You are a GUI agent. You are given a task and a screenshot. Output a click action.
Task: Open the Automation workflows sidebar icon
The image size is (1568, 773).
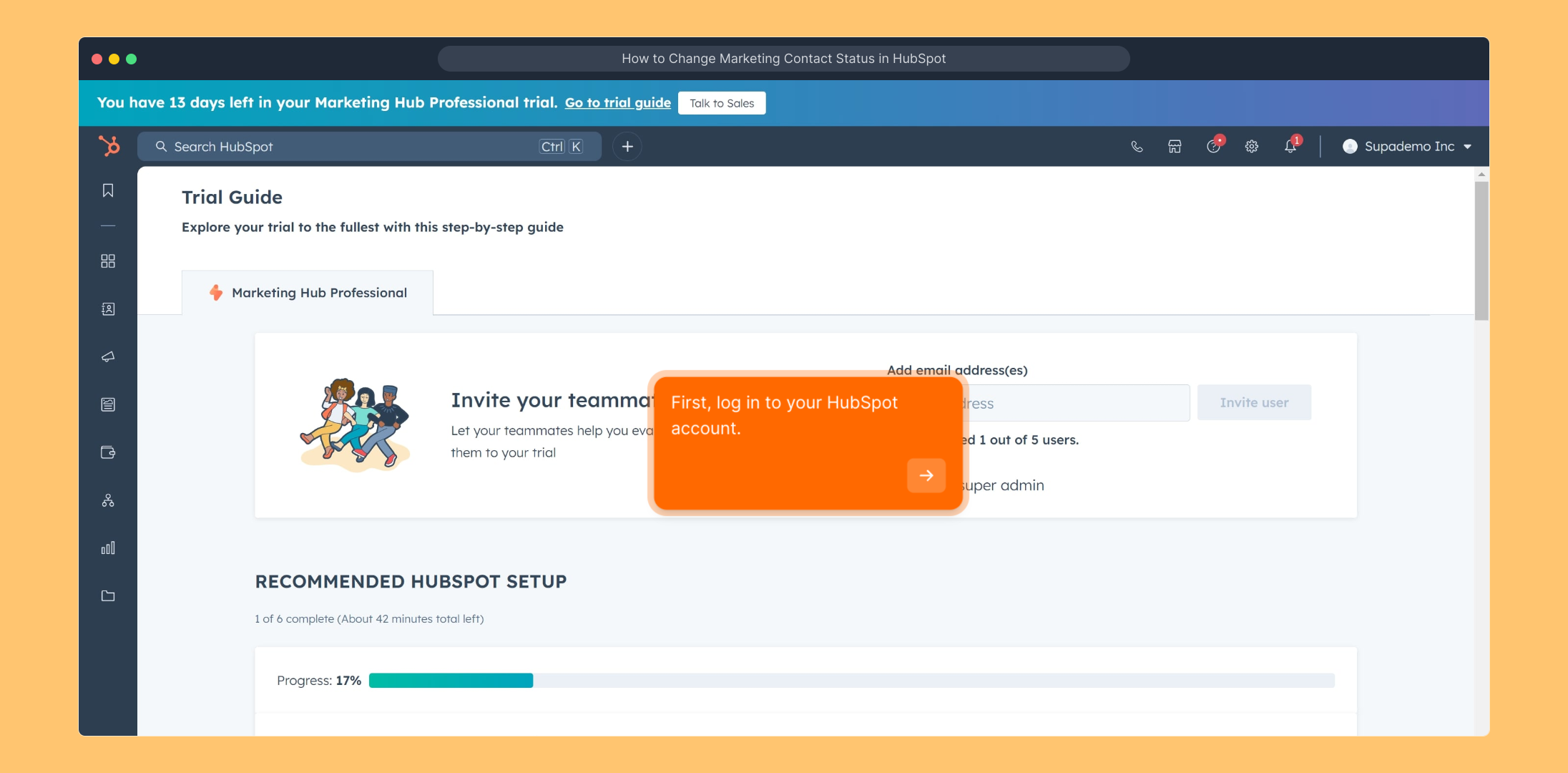(108, 500)
